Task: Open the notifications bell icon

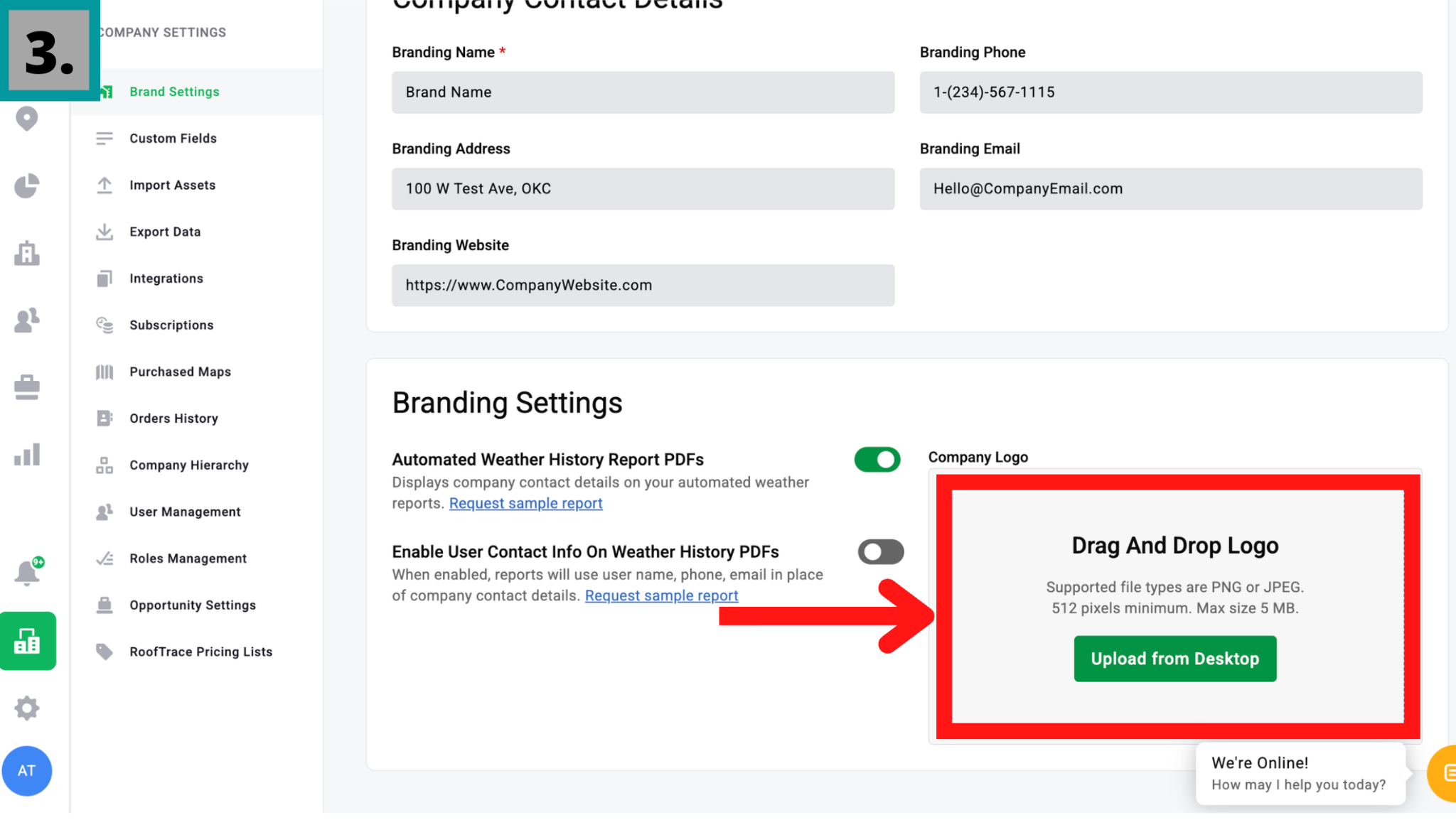Action: (27, 572)
